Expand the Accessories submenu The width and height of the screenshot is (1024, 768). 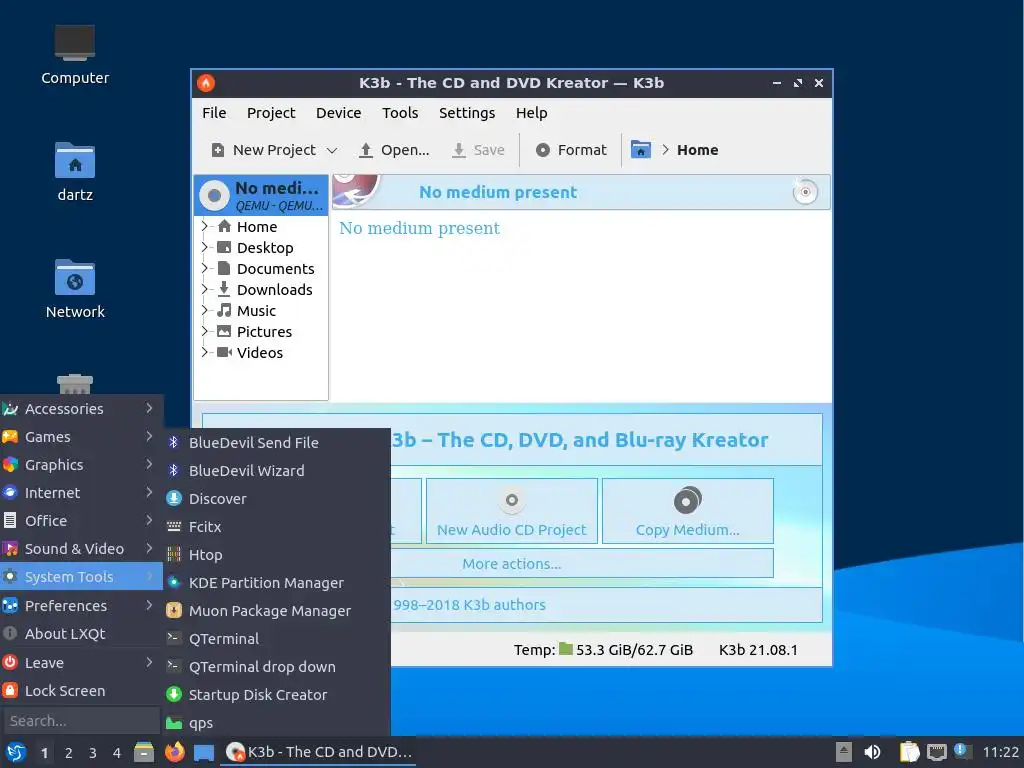coord(81,409)
